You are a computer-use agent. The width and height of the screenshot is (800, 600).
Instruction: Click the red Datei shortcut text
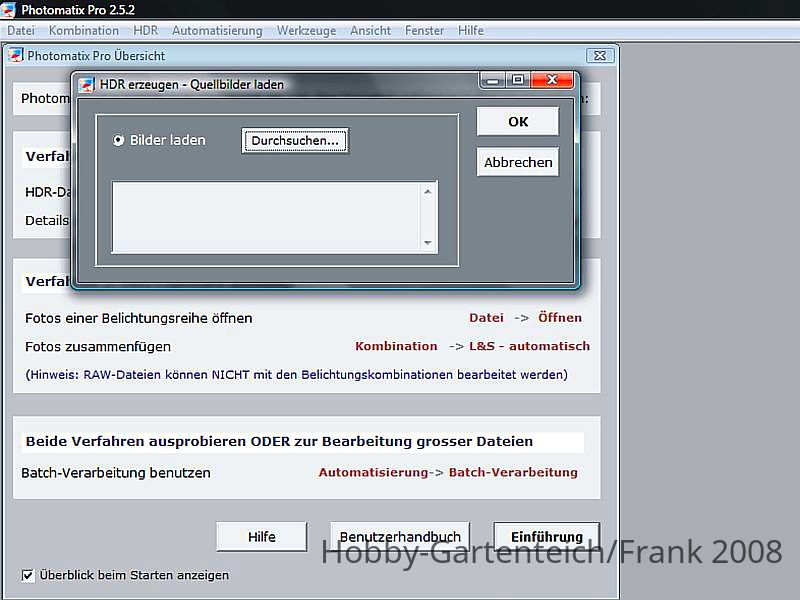[x=486, y=317]
